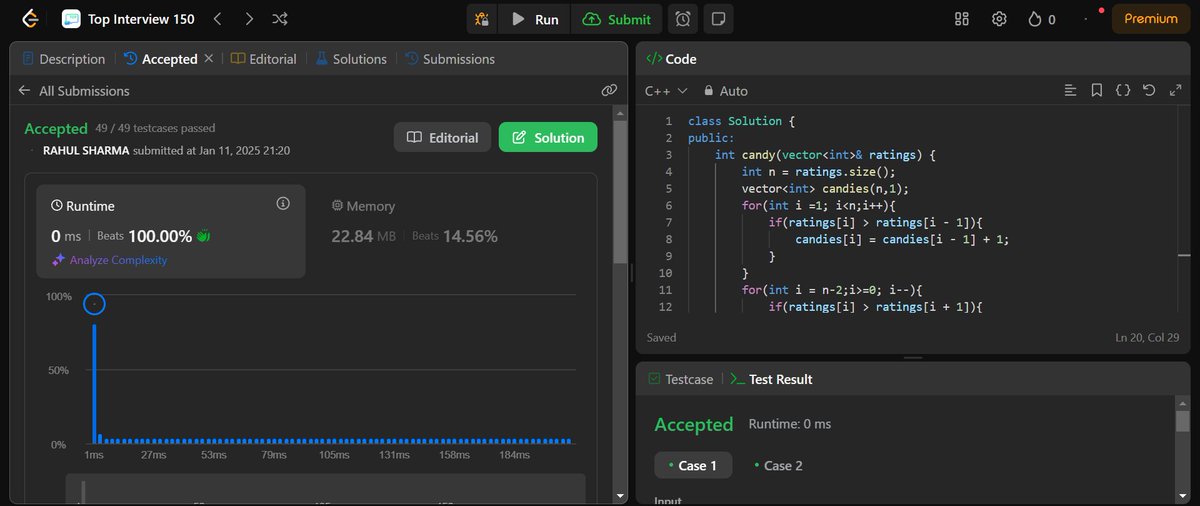
Task: Click the 49 / 49 testcases passed text
Action: (x=155, y=128)
